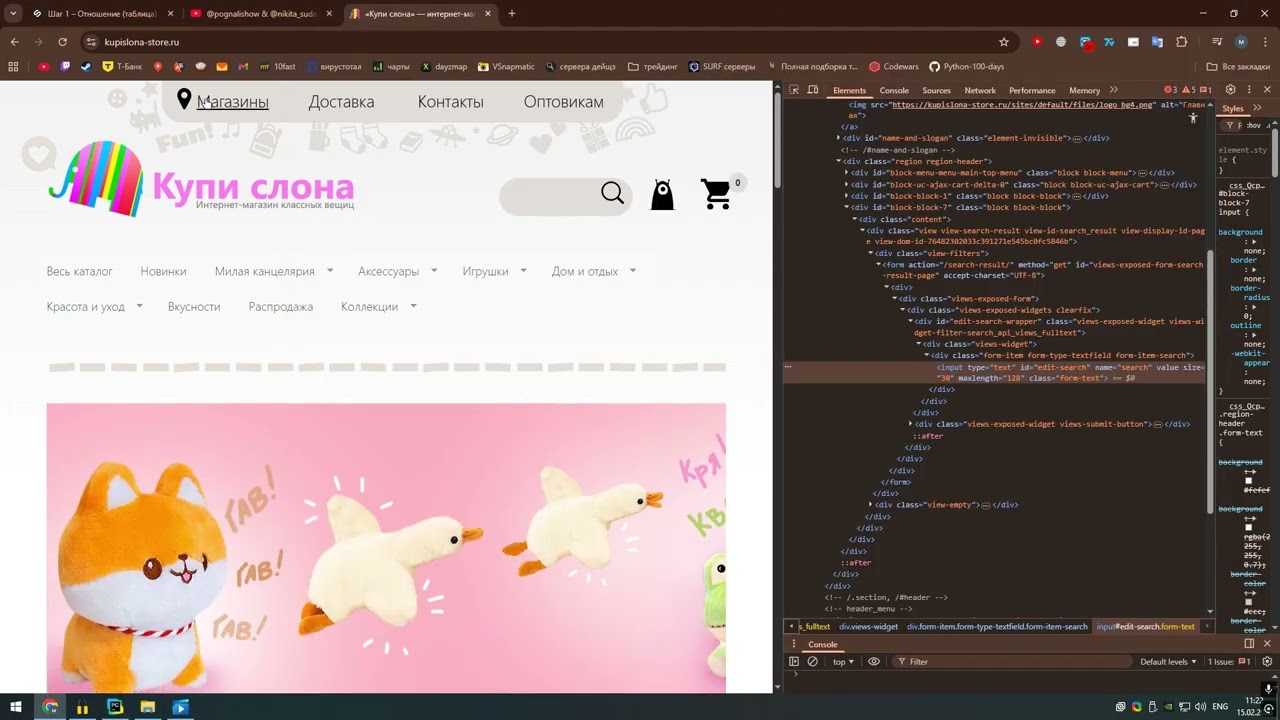Bookmark this page with the star icon
Screen dimensions: 1280x720
[x=1004, y=42]
